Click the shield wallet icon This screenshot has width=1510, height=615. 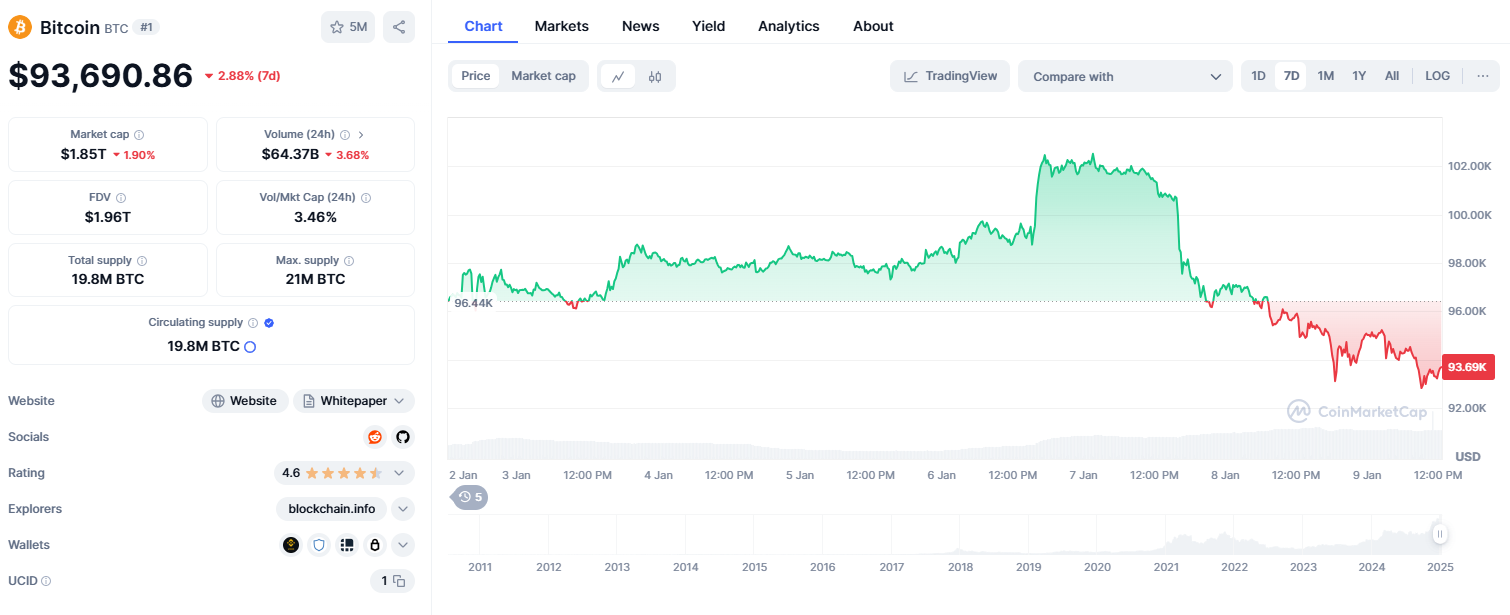319,545
